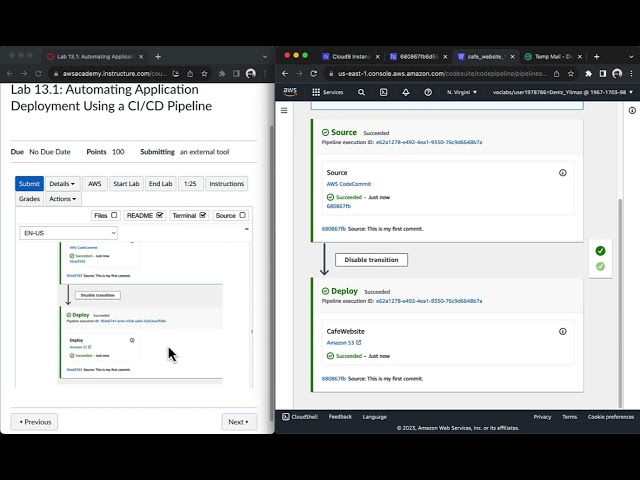The image size is (640, 480).
Task: Open profile avatar in lab browser window
Action: point(251,73)
